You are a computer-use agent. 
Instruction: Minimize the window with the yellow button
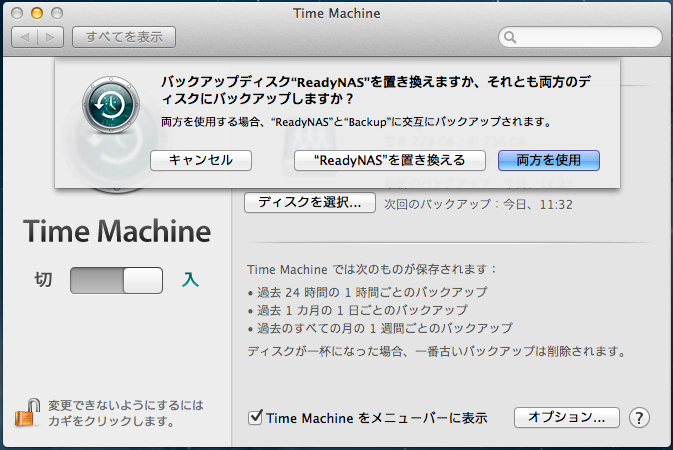(38, 13)
